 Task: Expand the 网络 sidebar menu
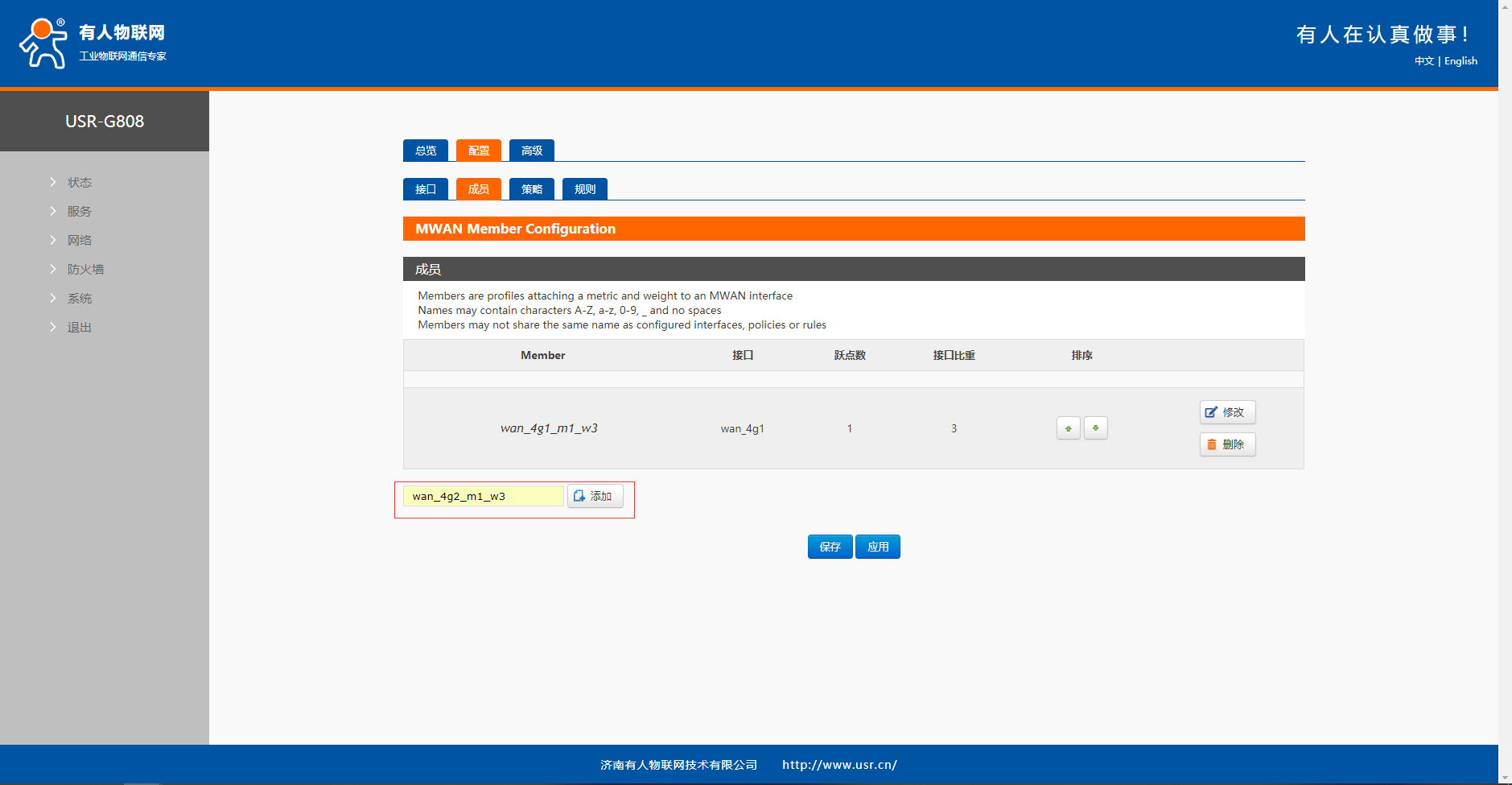(79, 241)
